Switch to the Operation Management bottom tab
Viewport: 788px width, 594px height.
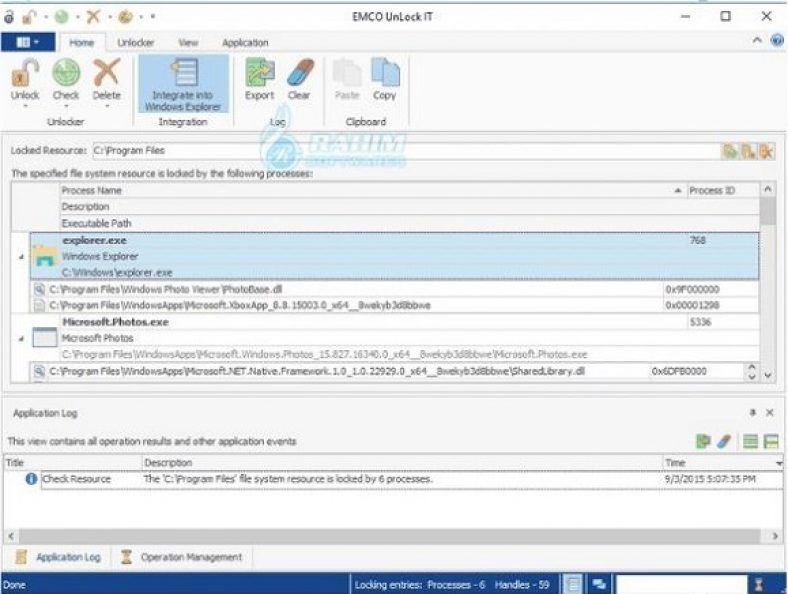(x=182, y=557)
